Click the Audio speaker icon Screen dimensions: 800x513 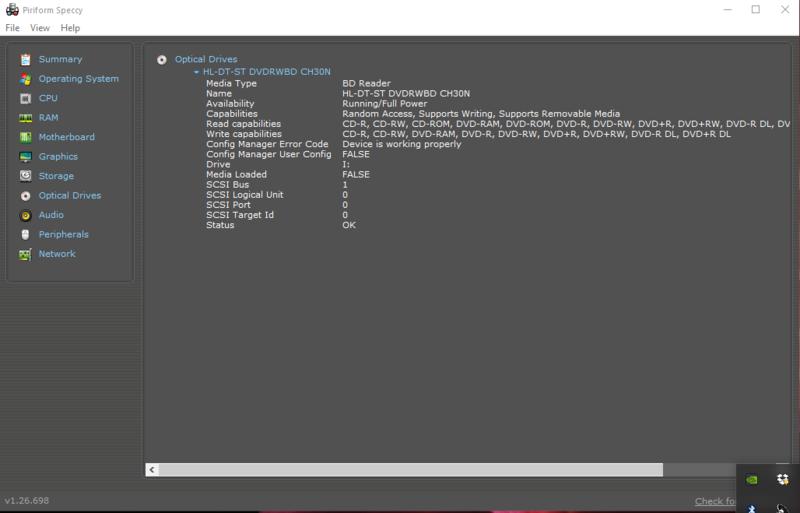coord(26,215)
